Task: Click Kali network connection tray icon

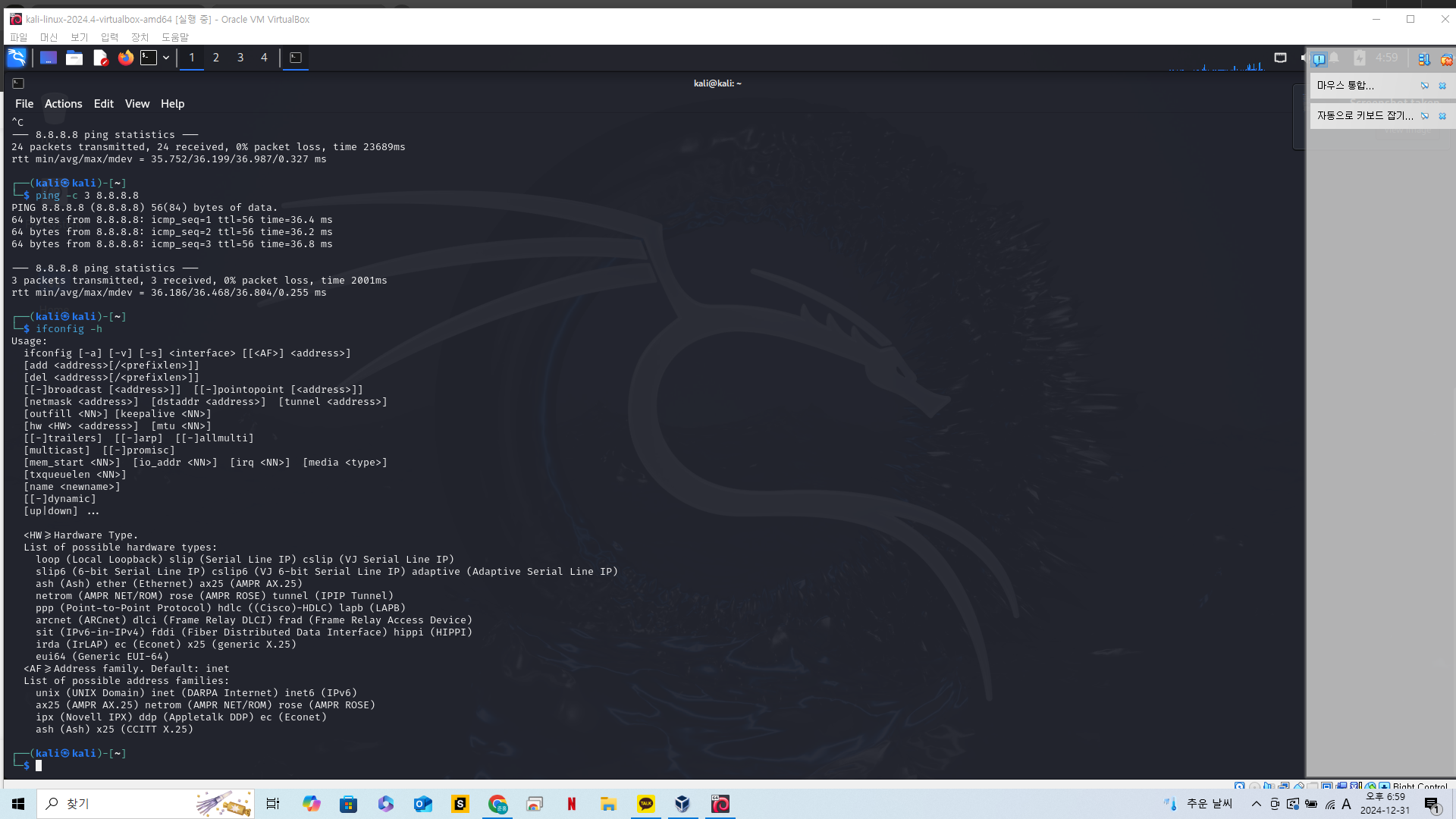Action: click(1280, 58)
